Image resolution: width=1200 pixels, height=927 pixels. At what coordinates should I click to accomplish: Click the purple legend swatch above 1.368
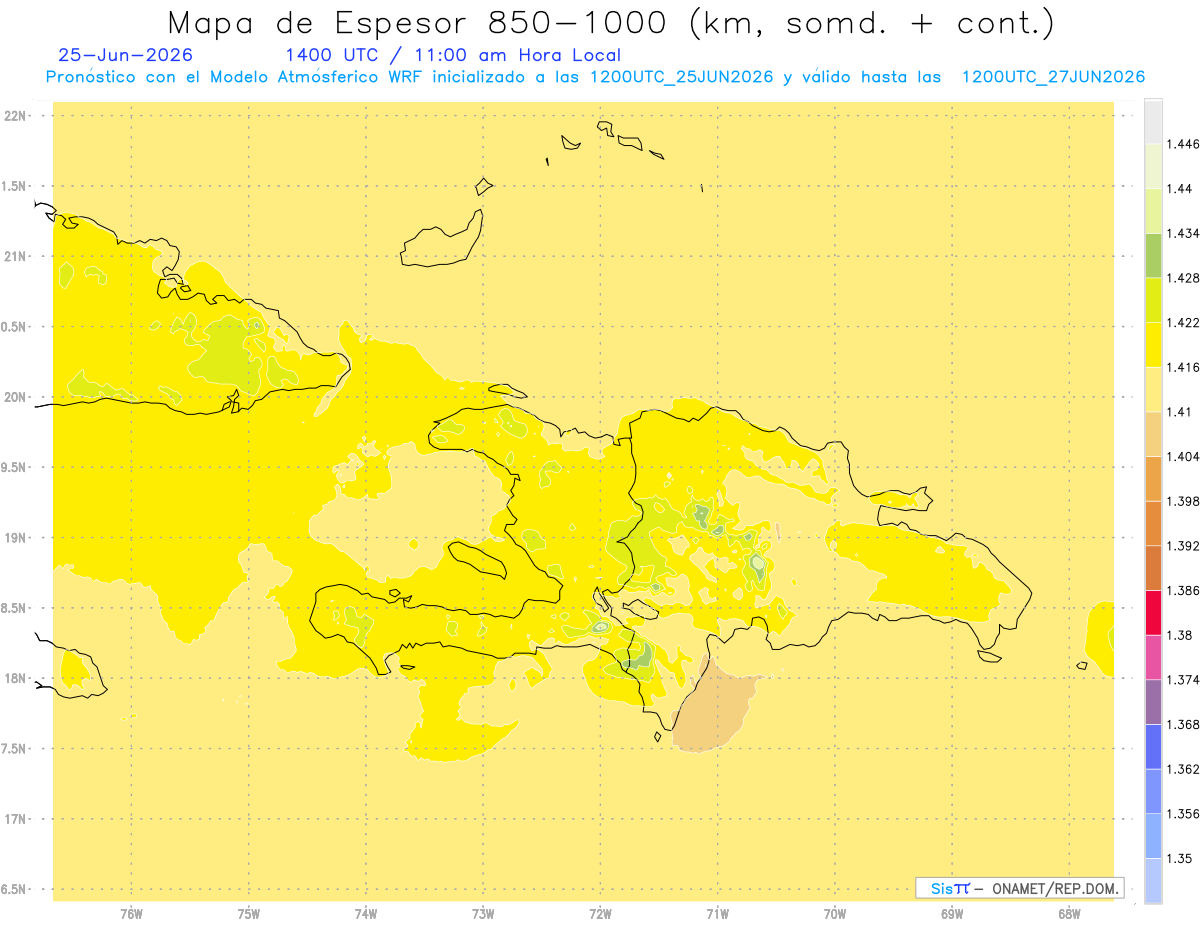click(x=1153, y=701)
